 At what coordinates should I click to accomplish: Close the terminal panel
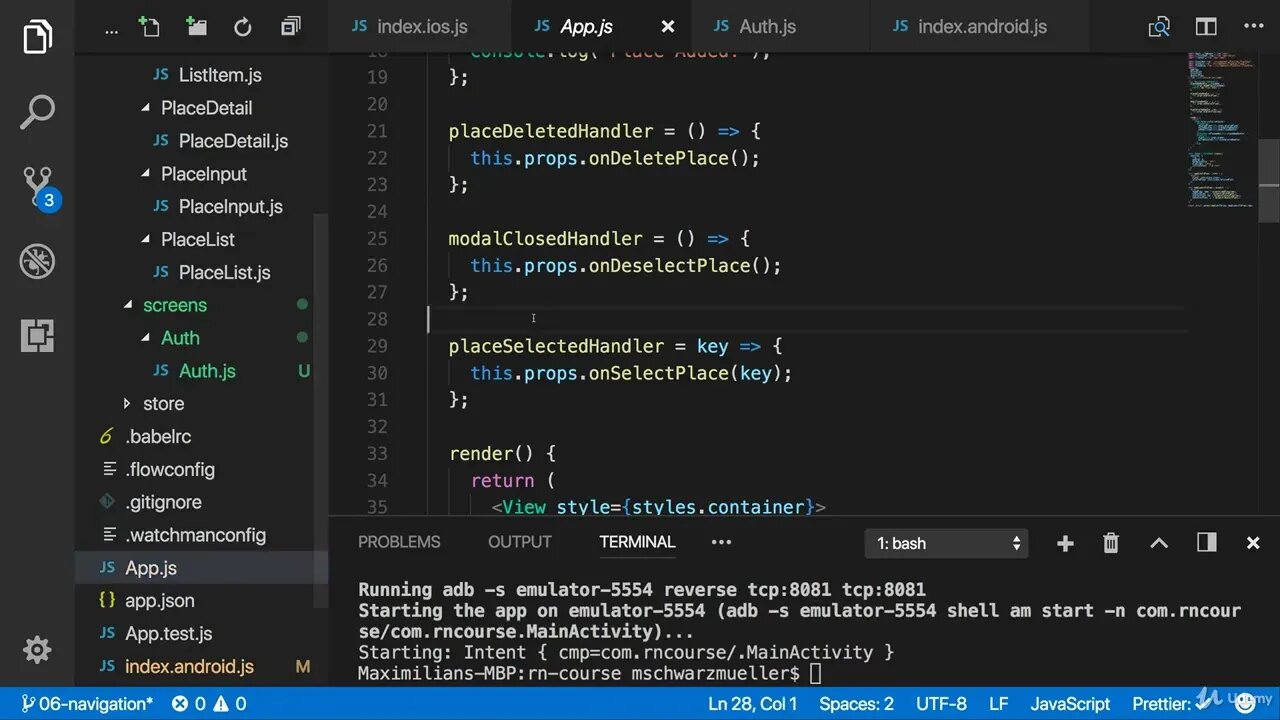tap(1253, 543)
